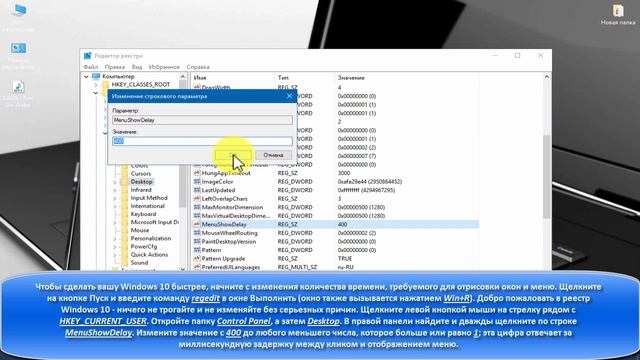Click the ImageColor value icon
The image size is (640, 360).
[x=197, y=182]
